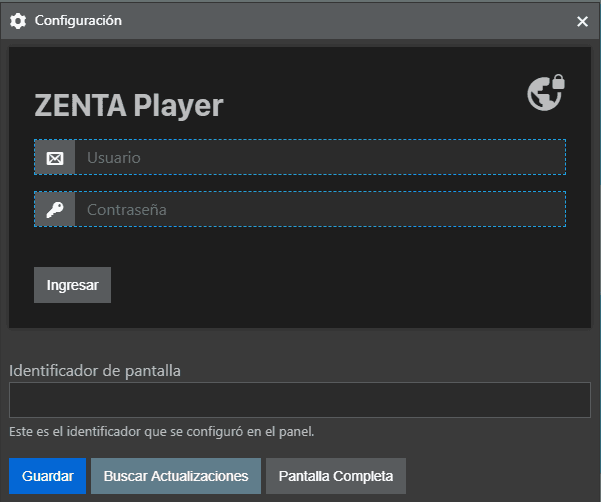Click the Configuración title text
The width and height of the screenshot is (601, 502).
78,21
